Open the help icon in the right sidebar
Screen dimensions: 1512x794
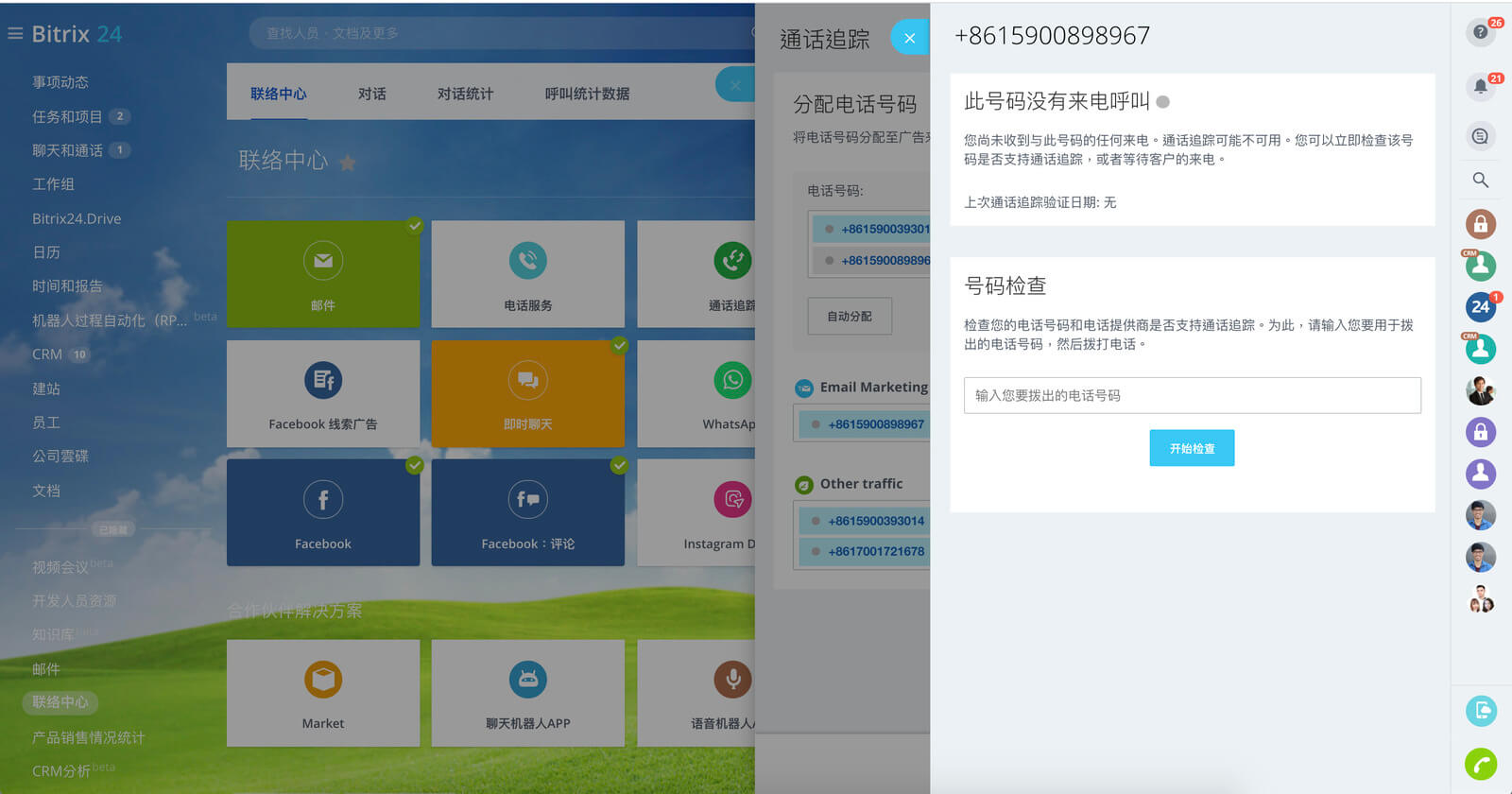pyautogui.click(x=1480, y=32)
